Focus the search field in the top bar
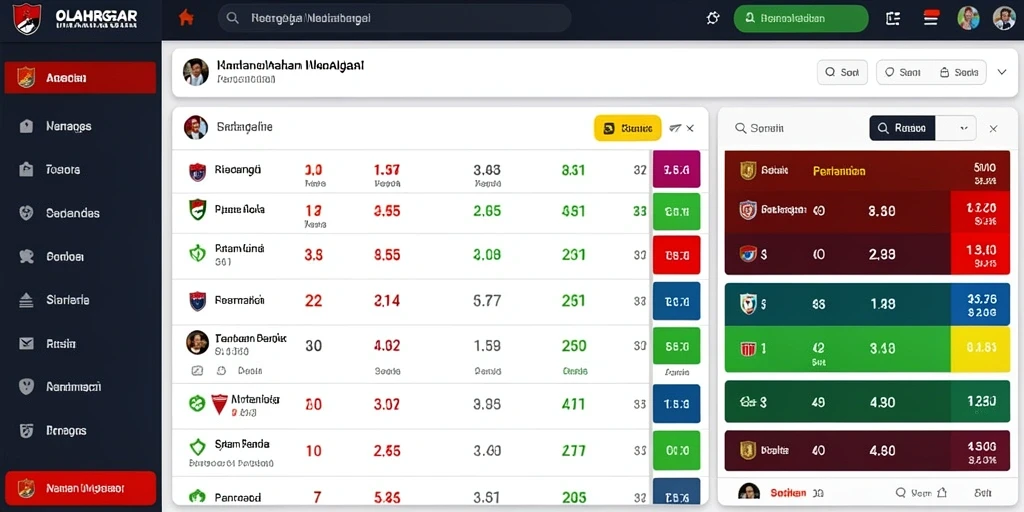 tap(394, 18)
